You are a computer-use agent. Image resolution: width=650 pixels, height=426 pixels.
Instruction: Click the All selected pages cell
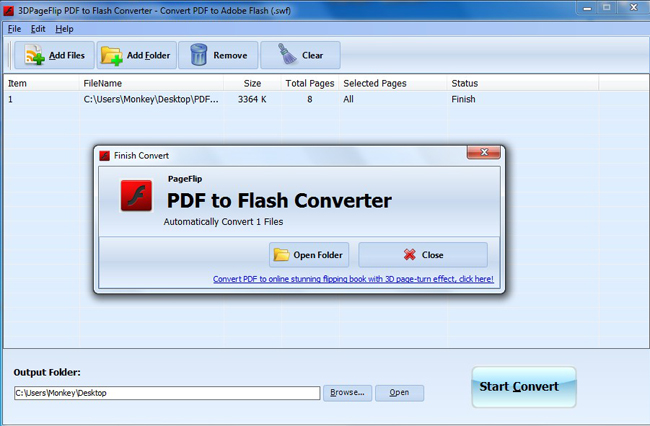click(x=348, y=99)
